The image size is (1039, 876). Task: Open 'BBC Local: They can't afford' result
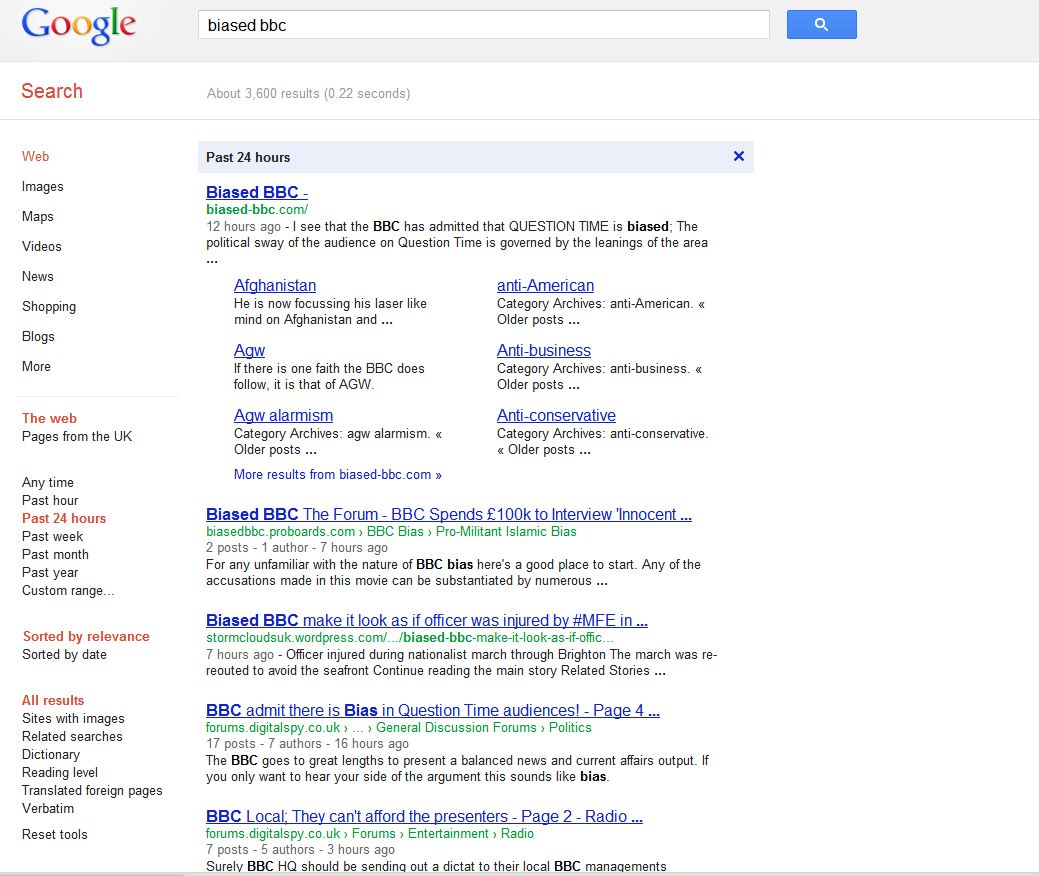pyautogui.click(x=424, y=816)
